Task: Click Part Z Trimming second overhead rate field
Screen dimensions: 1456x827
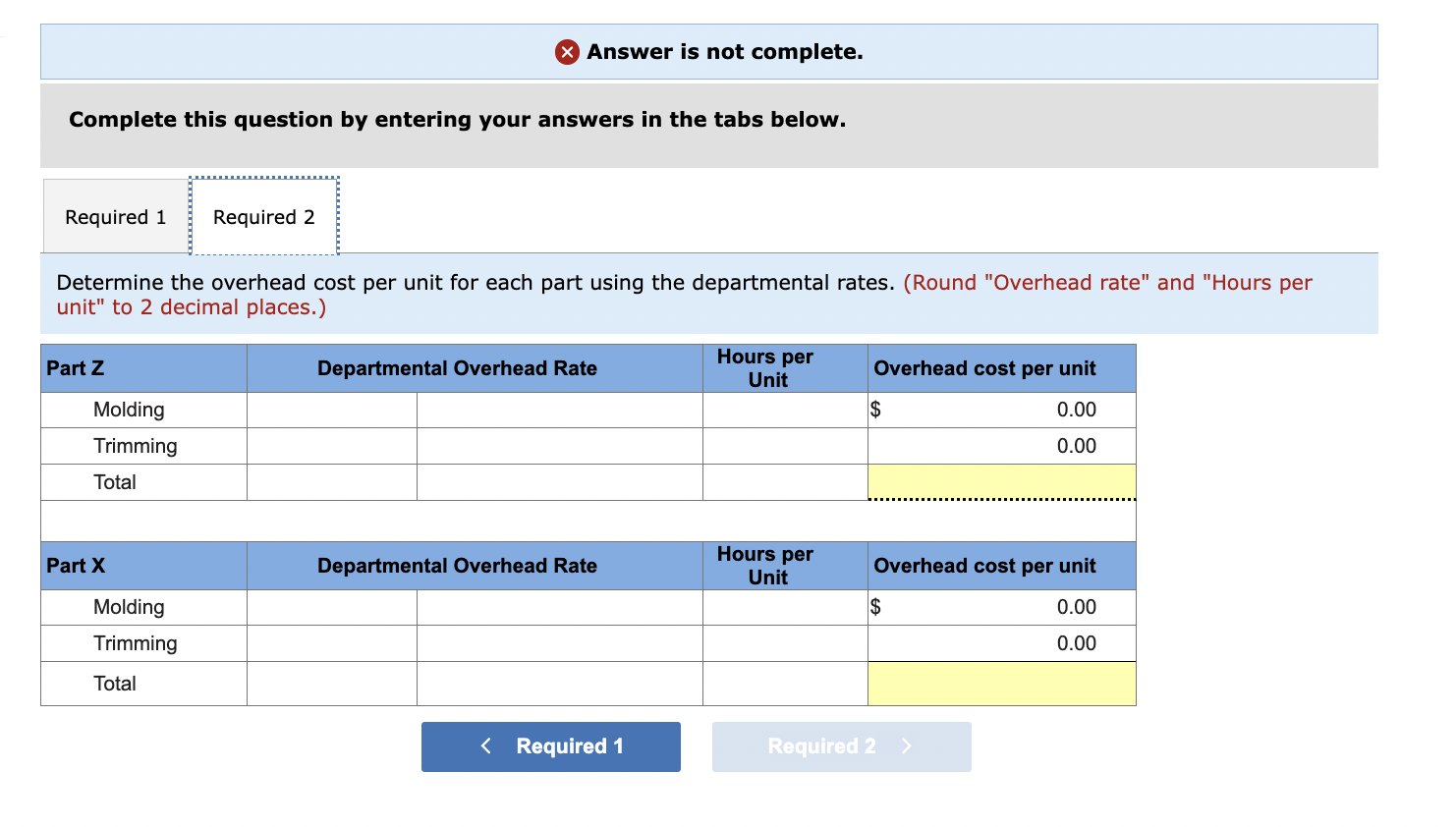Action: click(560, 447)
